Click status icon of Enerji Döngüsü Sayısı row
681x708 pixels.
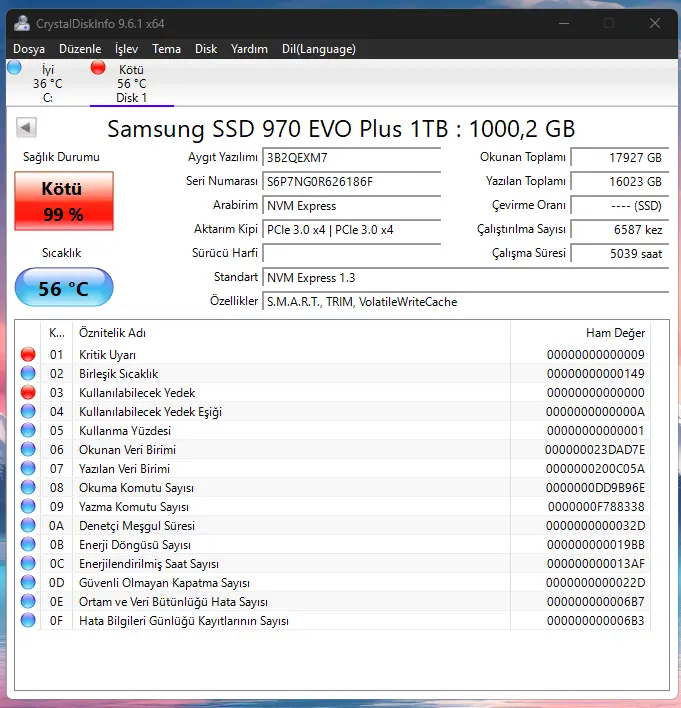coord(28,545)
